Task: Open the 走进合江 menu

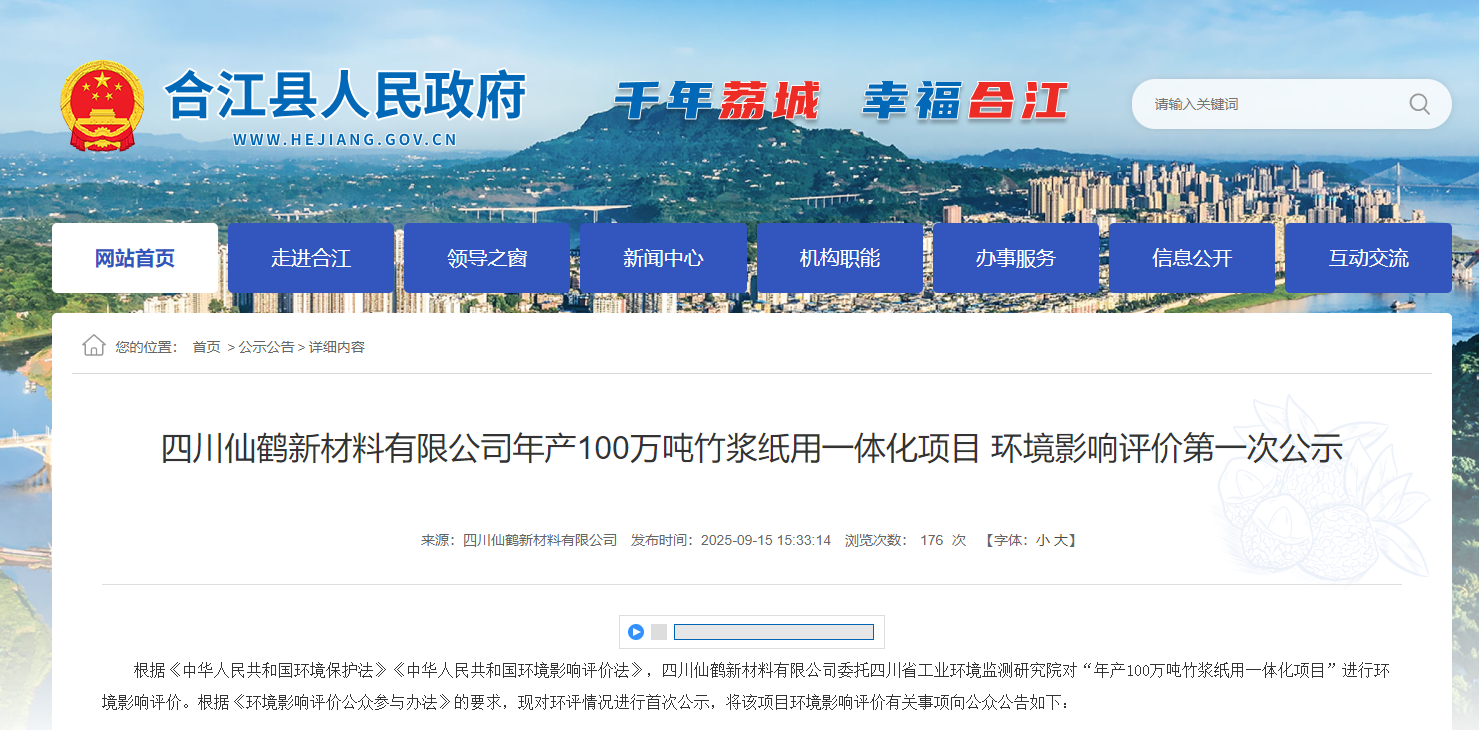Action: pos(311,258)
